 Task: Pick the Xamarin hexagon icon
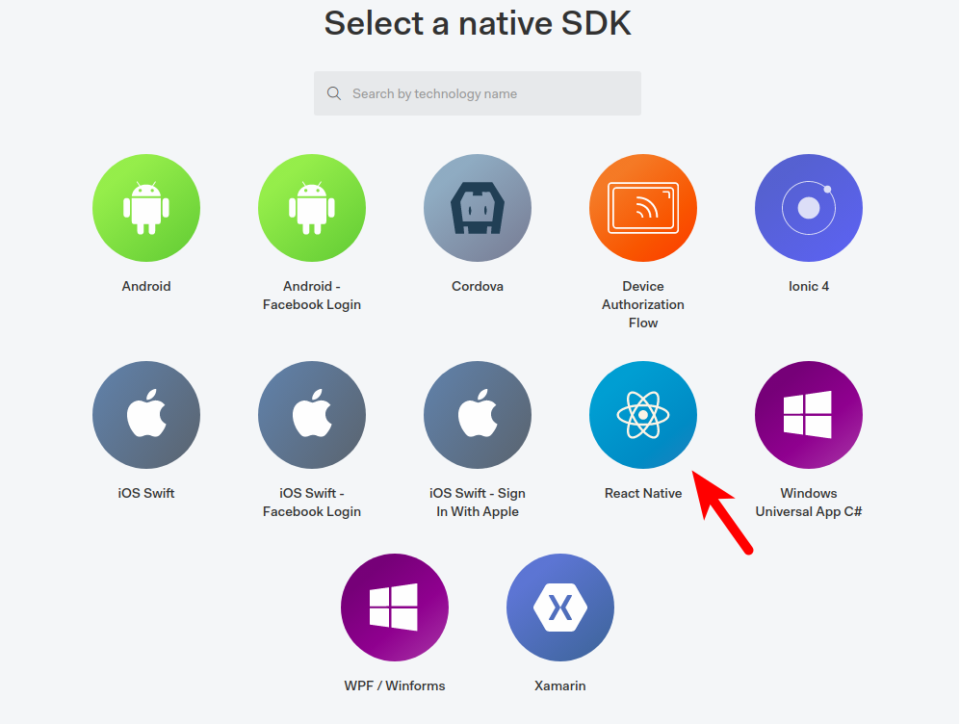pos(560,608)
